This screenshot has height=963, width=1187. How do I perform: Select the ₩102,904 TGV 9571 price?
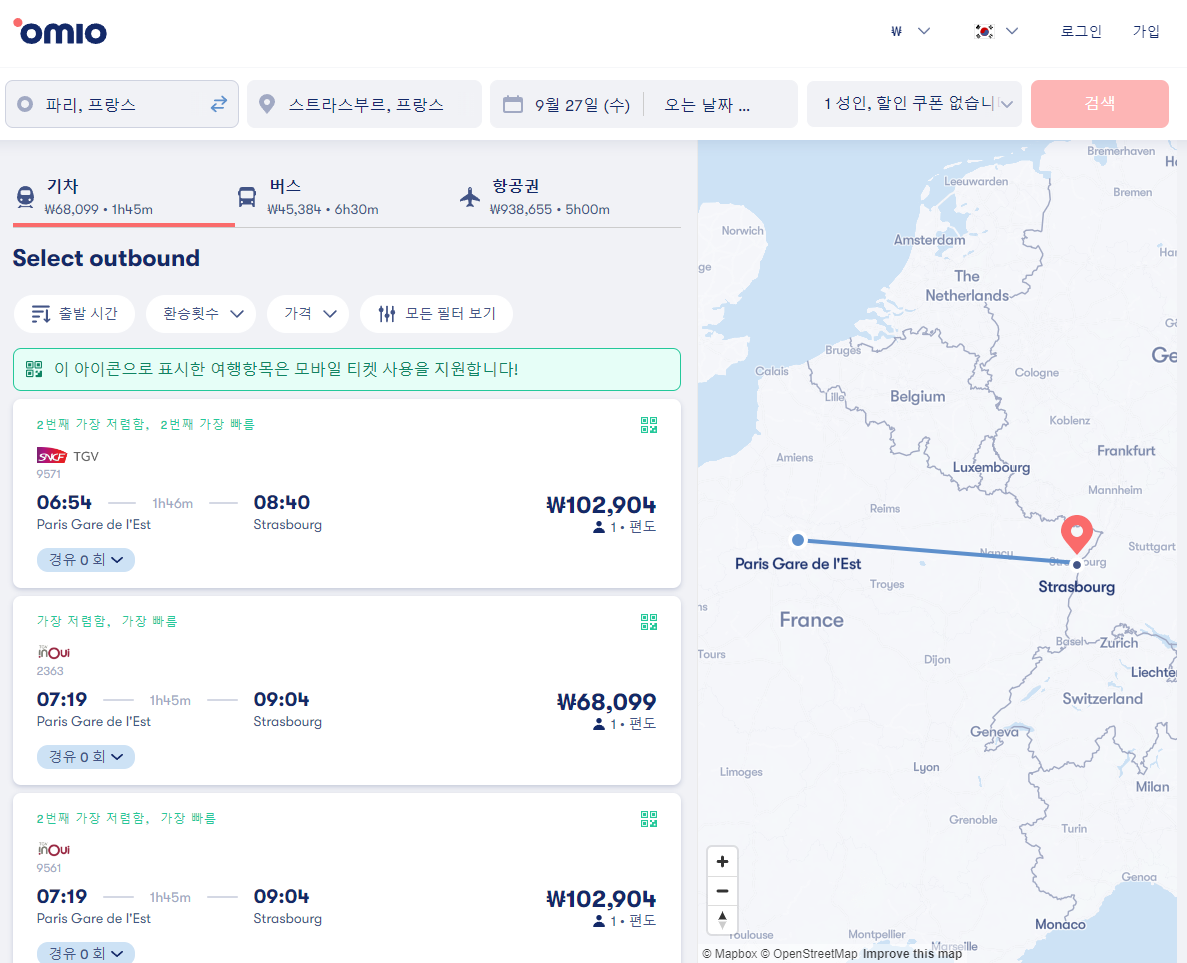[x=601, y=505]
